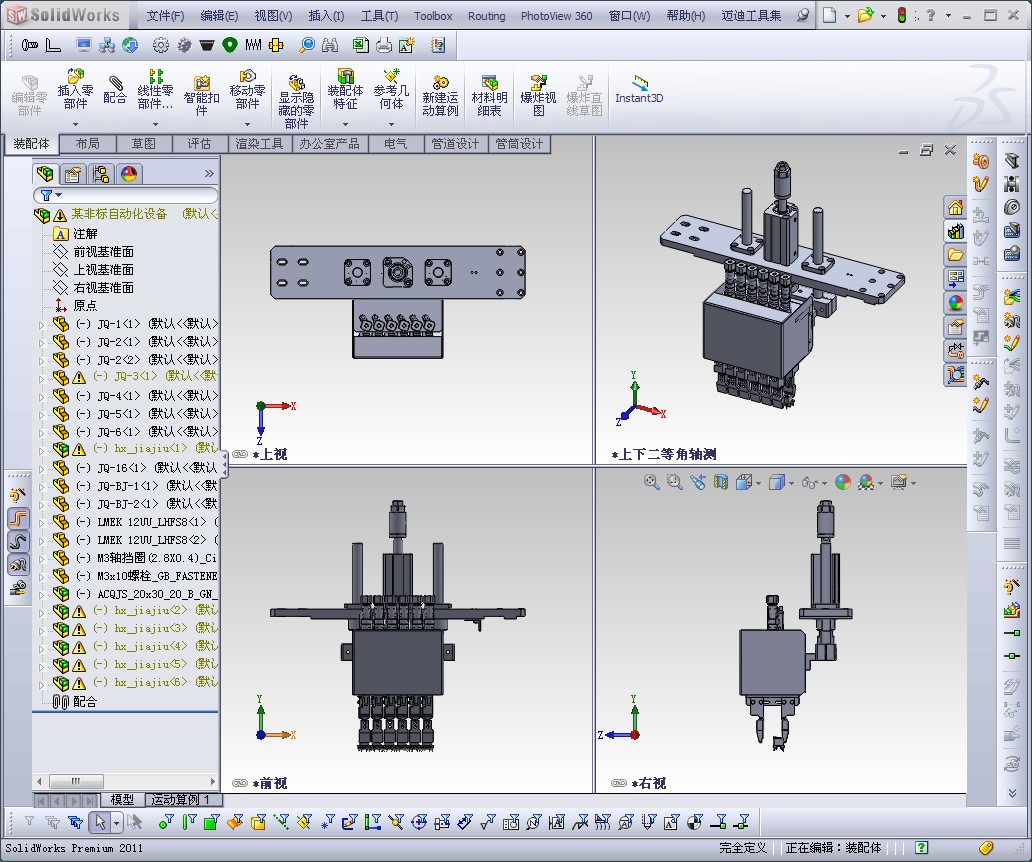This screenshot has height=862, width=1032.
Task: Open the 工具(T) menu
Action: coord(379,16)
